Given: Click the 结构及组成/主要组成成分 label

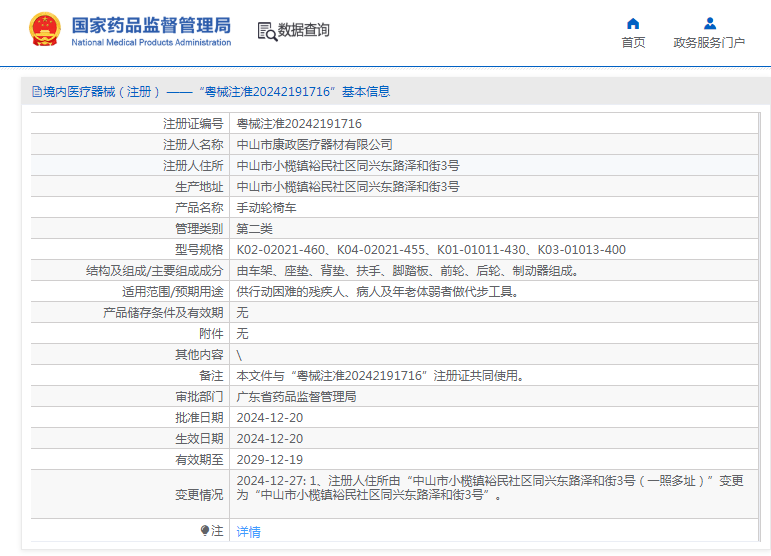Looking at the screenshot, I should tap(154, 271).
